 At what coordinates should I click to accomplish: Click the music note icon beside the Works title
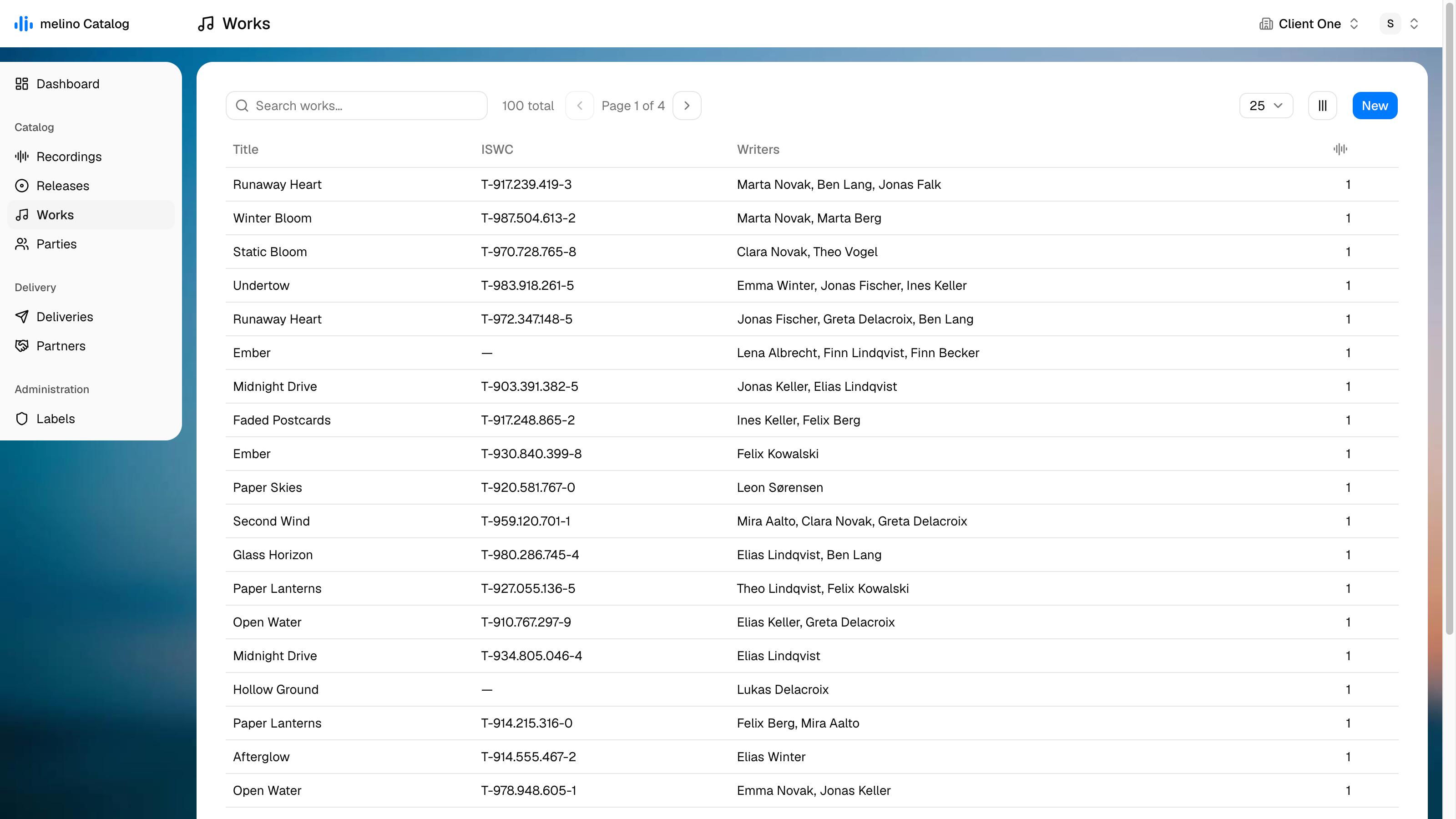[x=206, y=24]
